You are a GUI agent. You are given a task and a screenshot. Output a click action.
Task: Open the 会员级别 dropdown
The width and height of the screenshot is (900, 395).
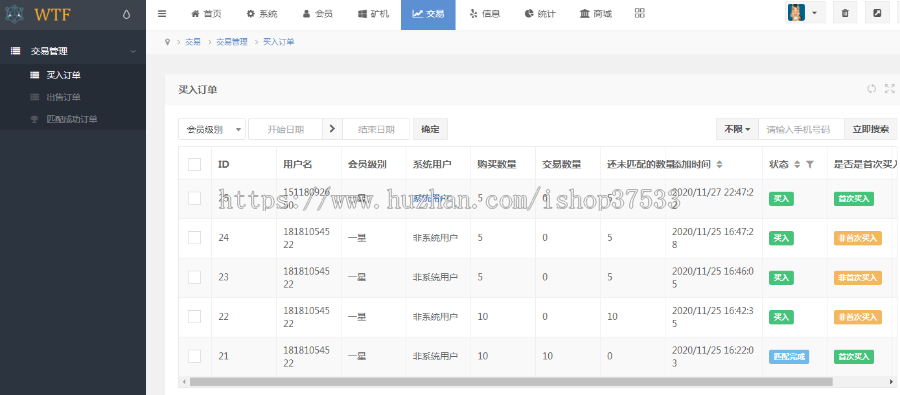coord(212,129)
